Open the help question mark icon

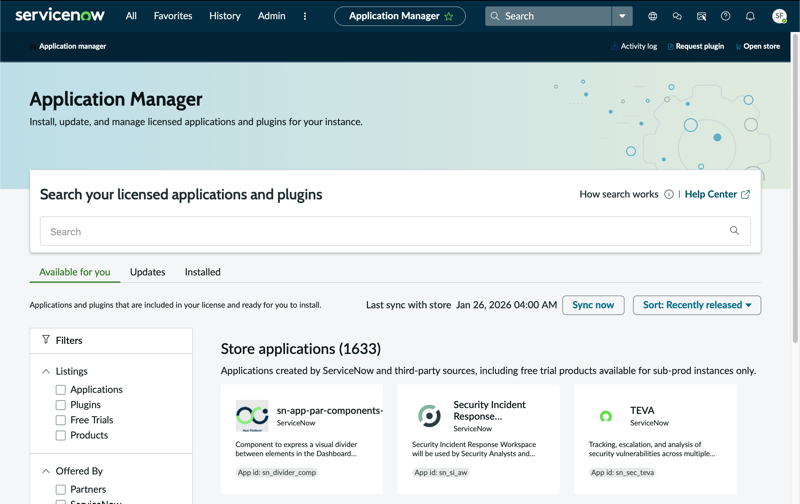(x=726, y=16)
